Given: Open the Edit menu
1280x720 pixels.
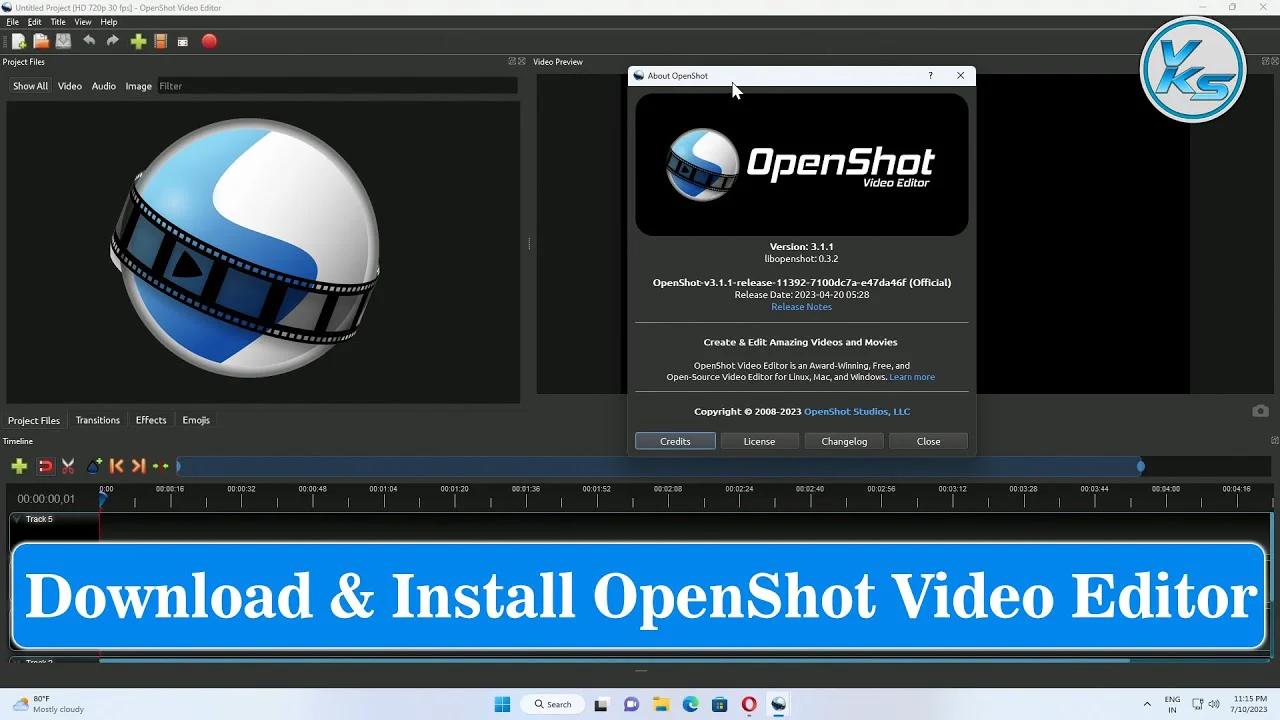Looking at the screenshot, I should (x=34, y=21).
